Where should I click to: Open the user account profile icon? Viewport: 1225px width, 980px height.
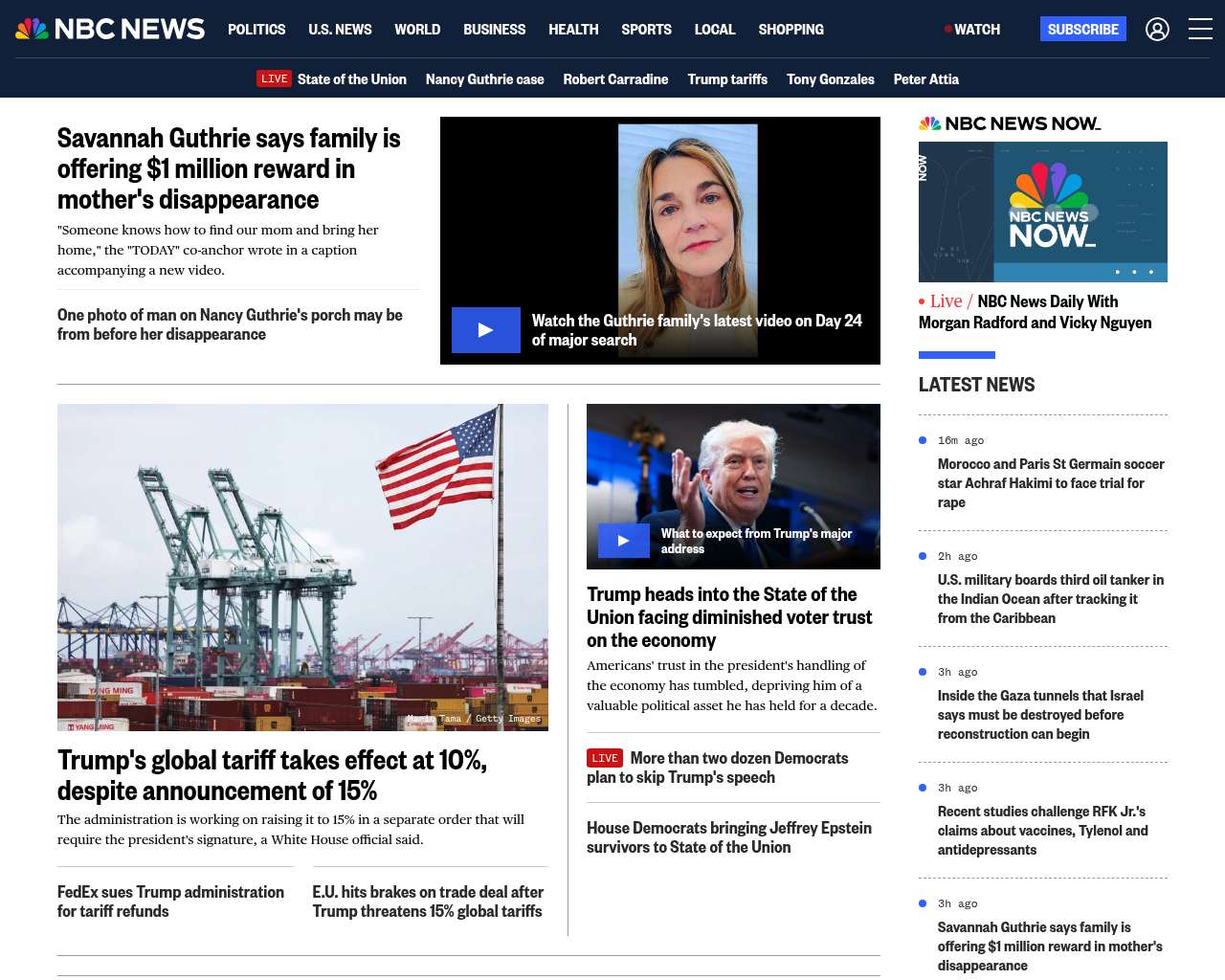(x=1157, y=30)
